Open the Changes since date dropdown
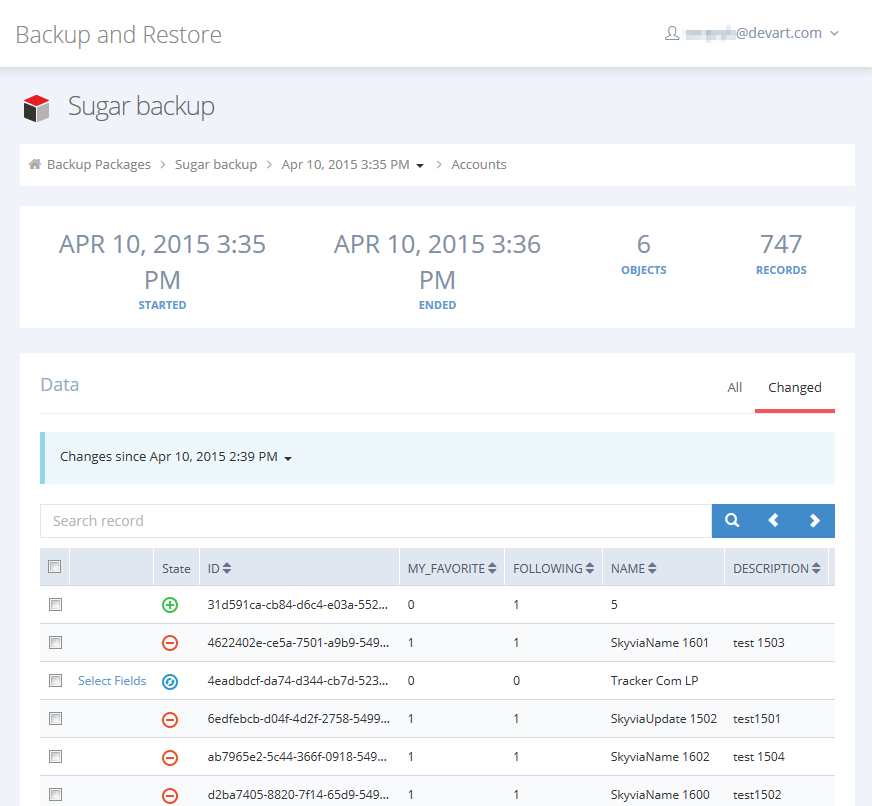The width and height of the screenshot is (872, 806). [x=288, y=459]
